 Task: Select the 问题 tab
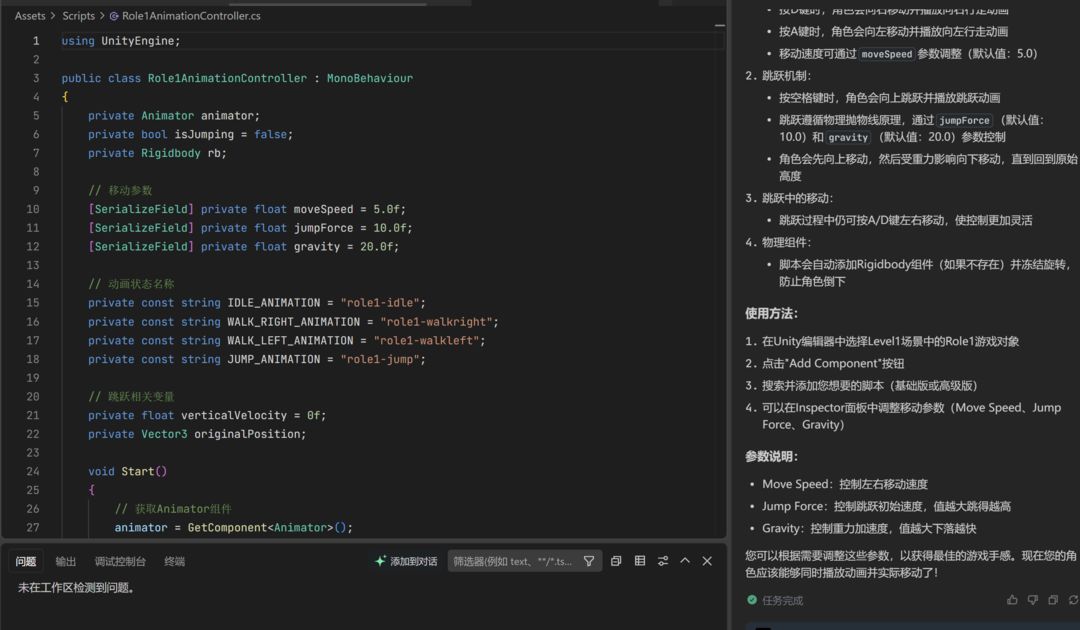(x=26, y=562)
